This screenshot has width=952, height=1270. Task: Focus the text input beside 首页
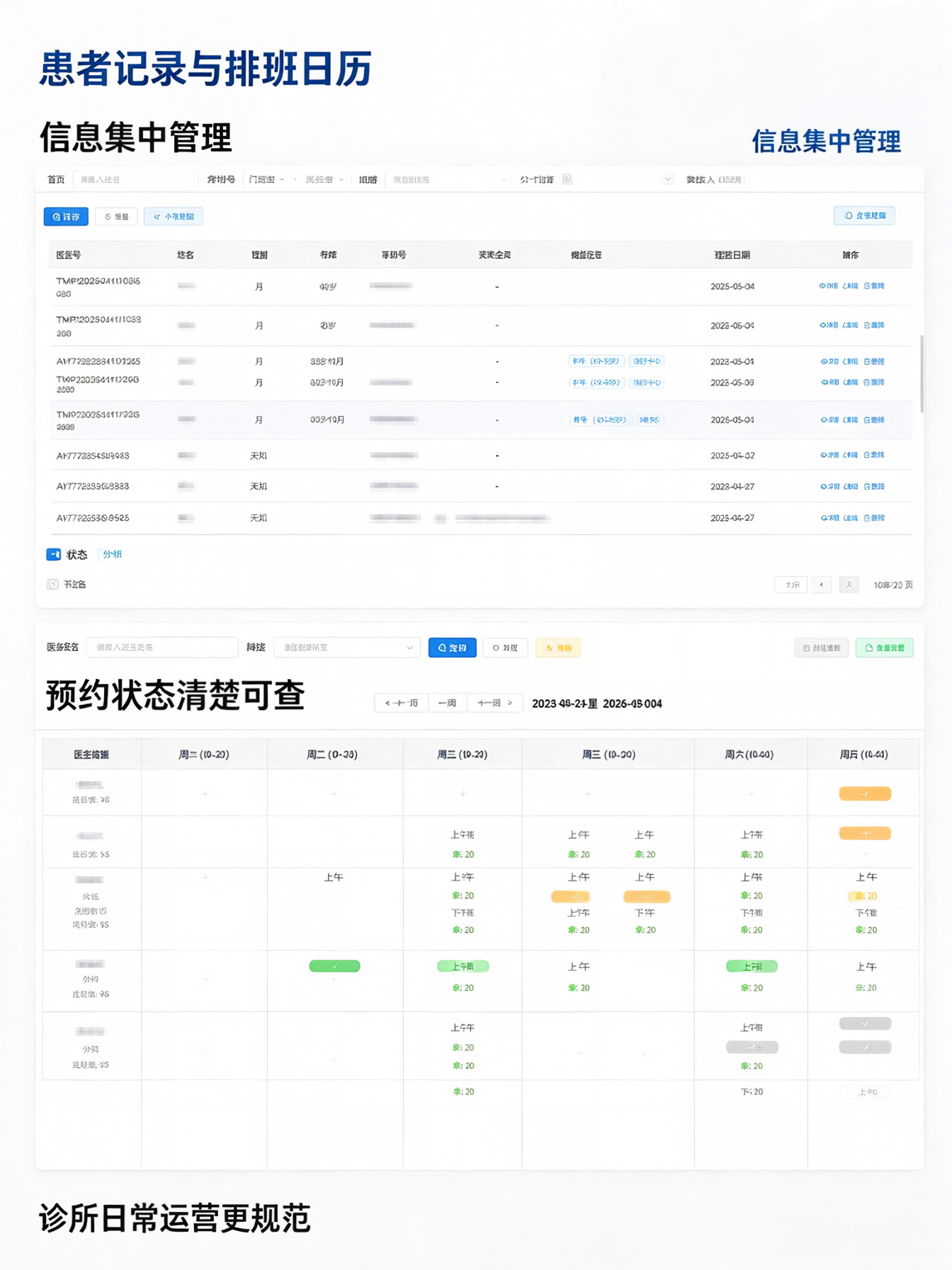pos(135,179)
